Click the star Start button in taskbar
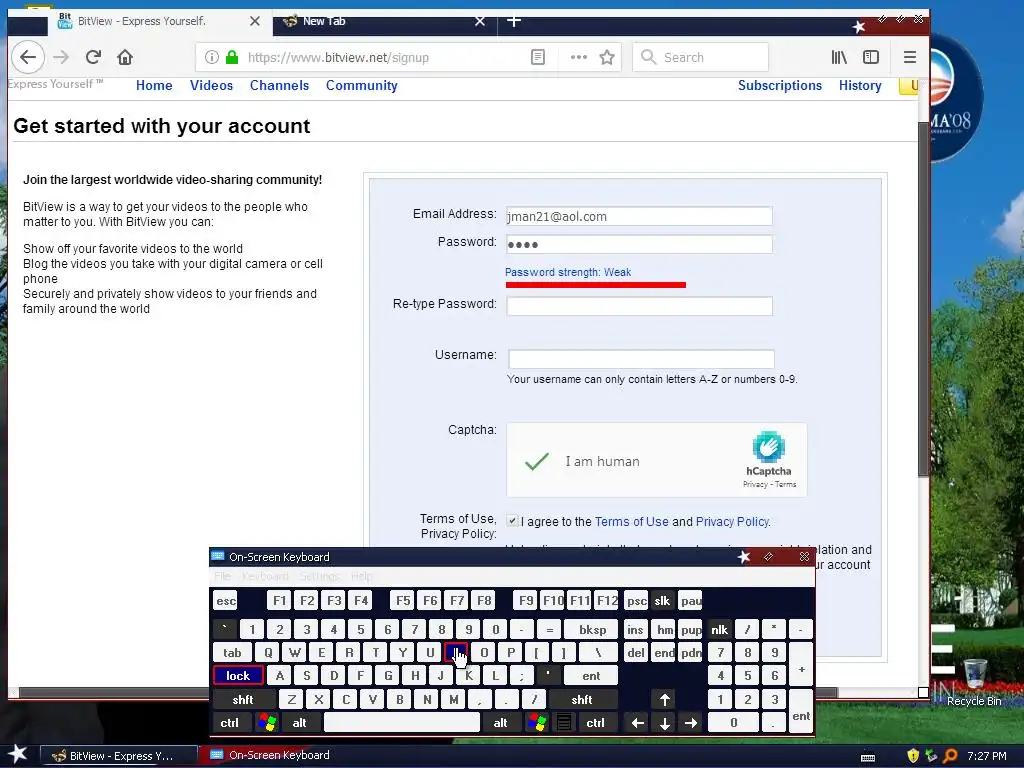The height and width of the screenshot is (768, 1024). (x=18, y=754)
